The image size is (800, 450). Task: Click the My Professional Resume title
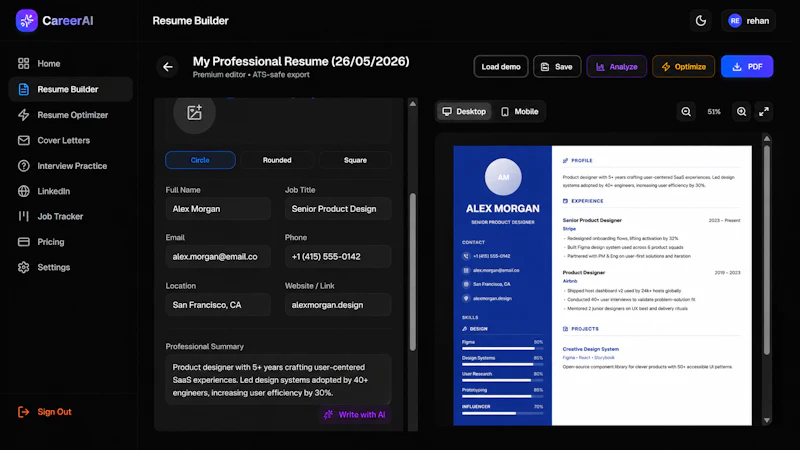tap(301, 62)
